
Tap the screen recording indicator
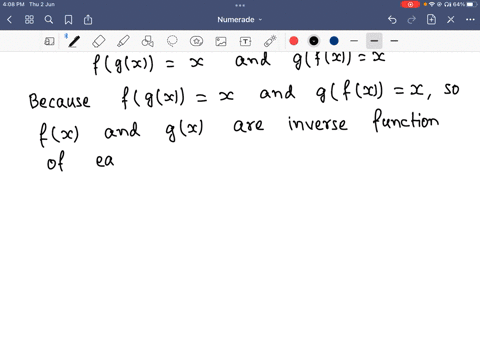point(410,4)
